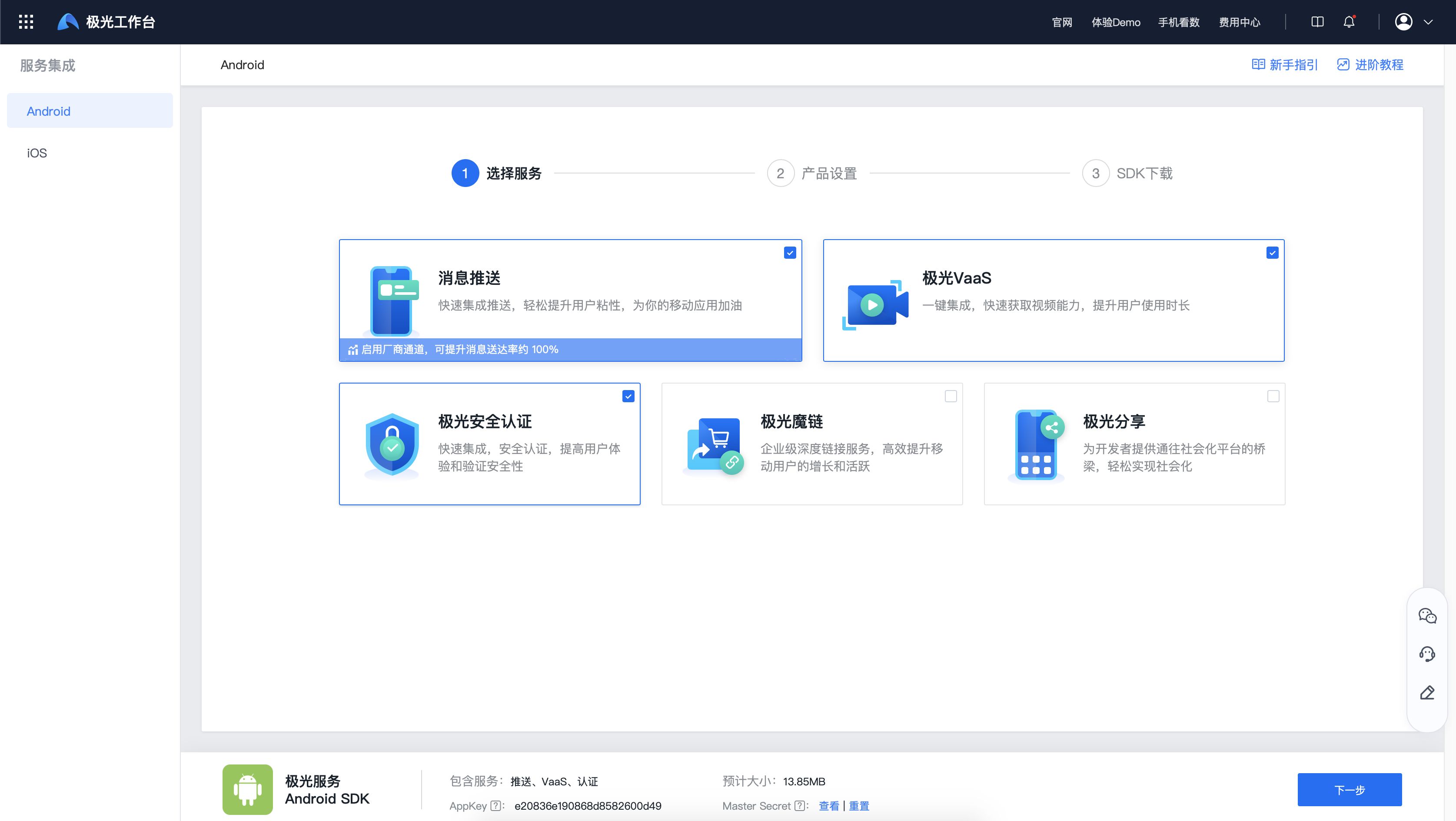Click the 消息推送 card title
This screenshot has width=1456, height=821.
469,277
